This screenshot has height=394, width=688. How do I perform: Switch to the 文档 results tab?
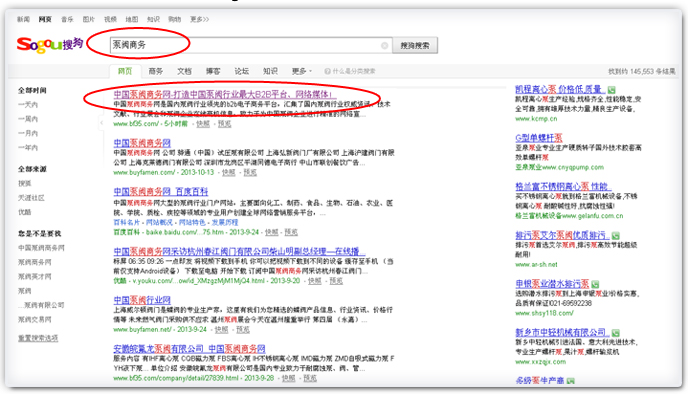(x=184, y=71)
